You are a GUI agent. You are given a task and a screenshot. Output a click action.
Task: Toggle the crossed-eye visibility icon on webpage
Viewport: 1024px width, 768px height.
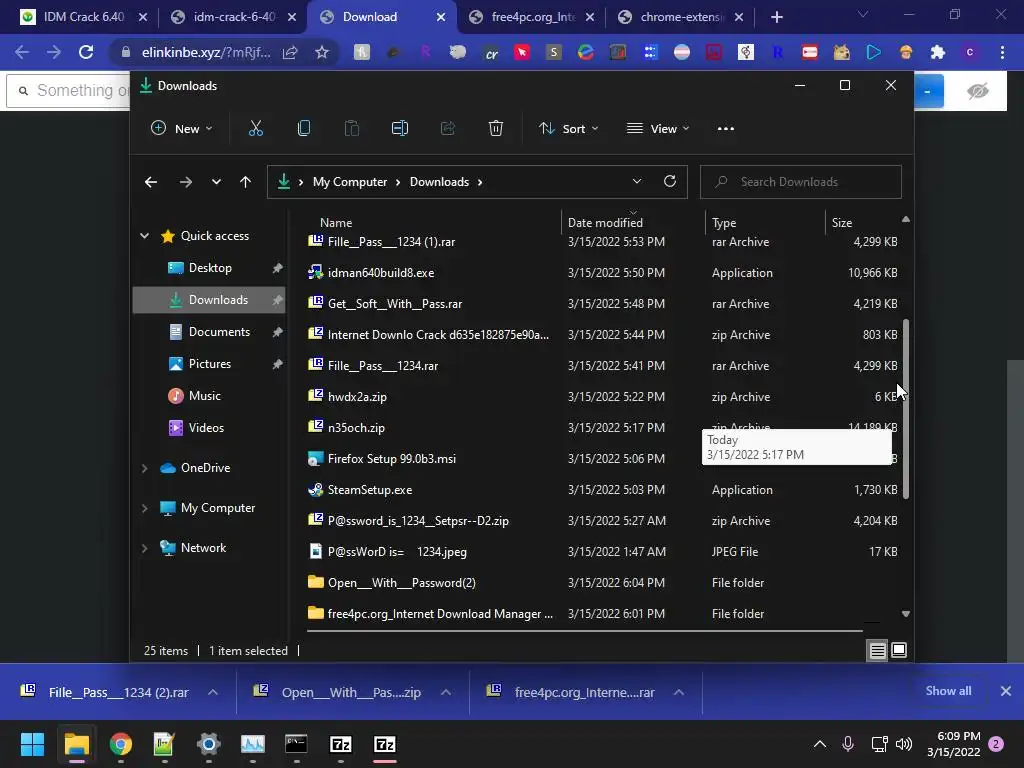pos(977,91)
